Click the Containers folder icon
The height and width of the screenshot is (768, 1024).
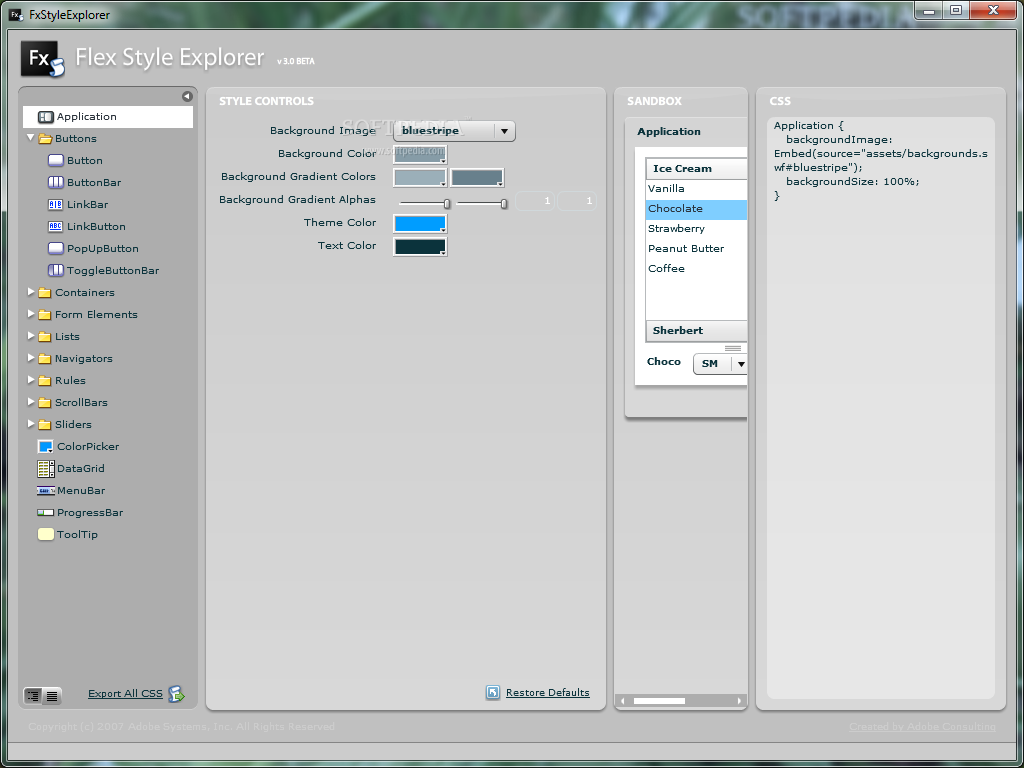(45, 293)
